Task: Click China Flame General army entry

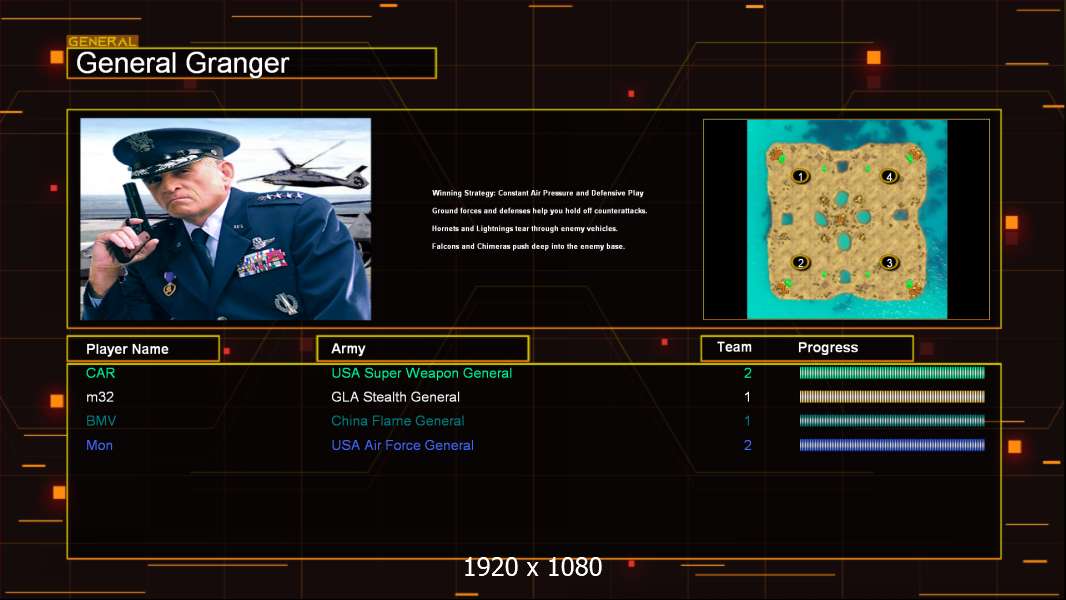Action: tap(398, 421)
